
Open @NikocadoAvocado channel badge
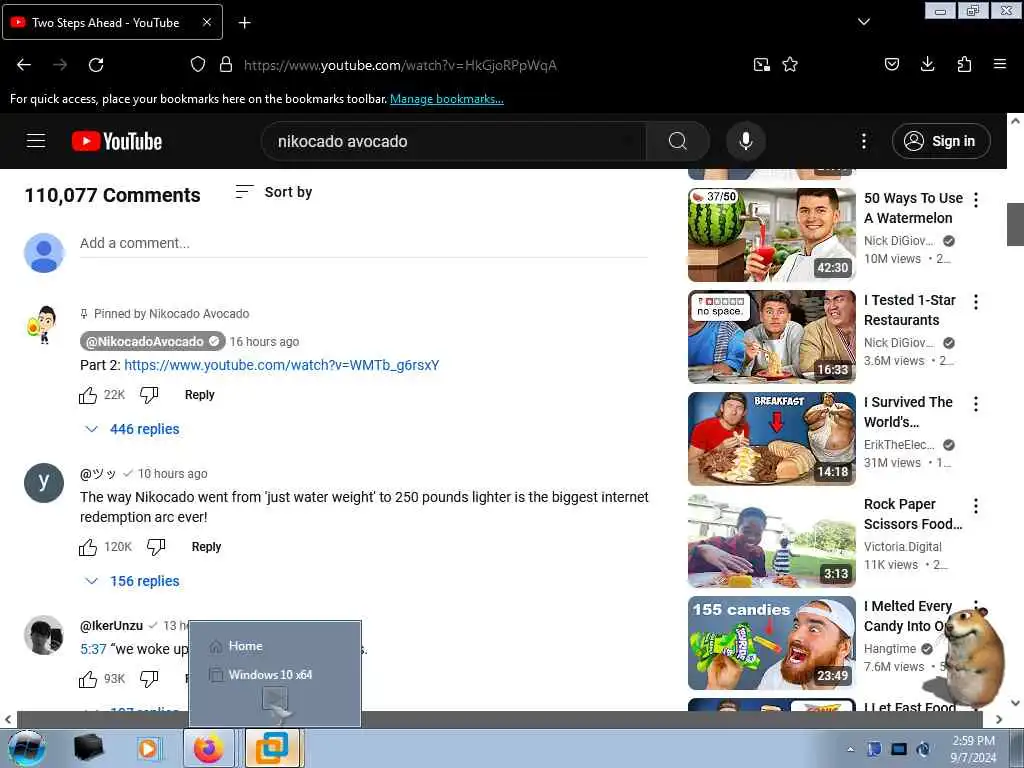point(152,342)
